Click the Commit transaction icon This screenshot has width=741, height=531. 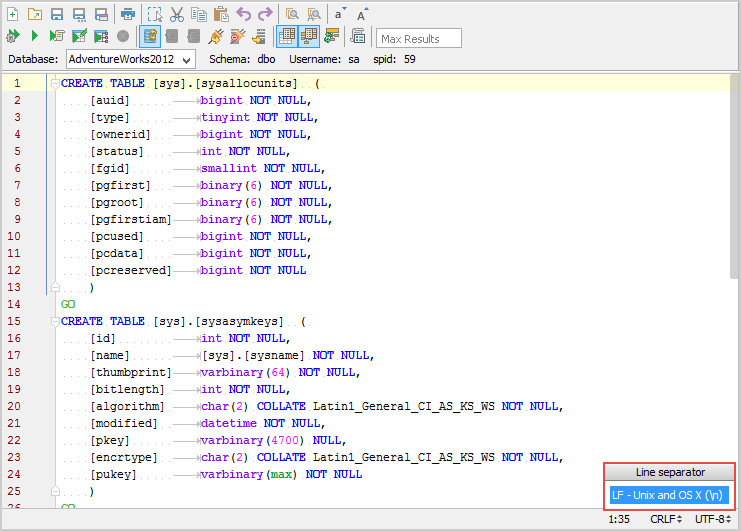pos(172,36)
